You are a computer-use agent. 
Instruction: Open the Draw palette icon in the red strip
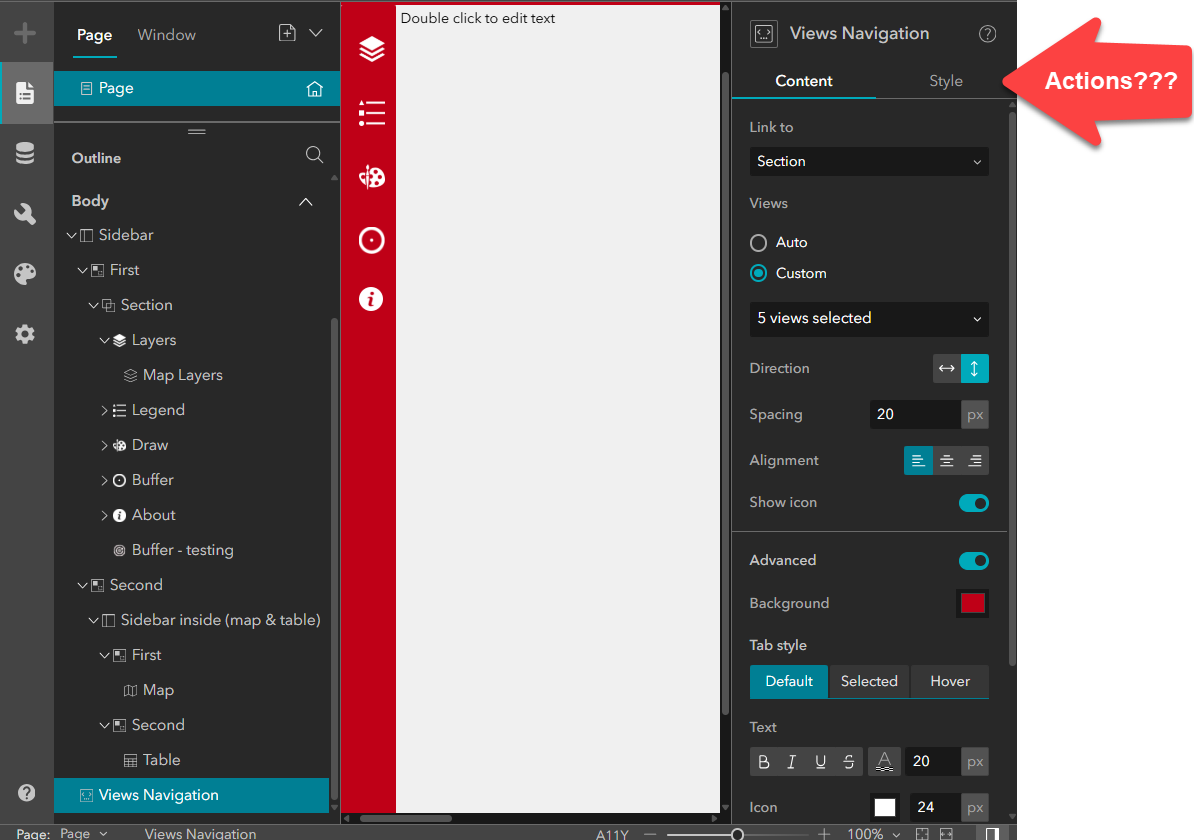click(x=371, y=177)
